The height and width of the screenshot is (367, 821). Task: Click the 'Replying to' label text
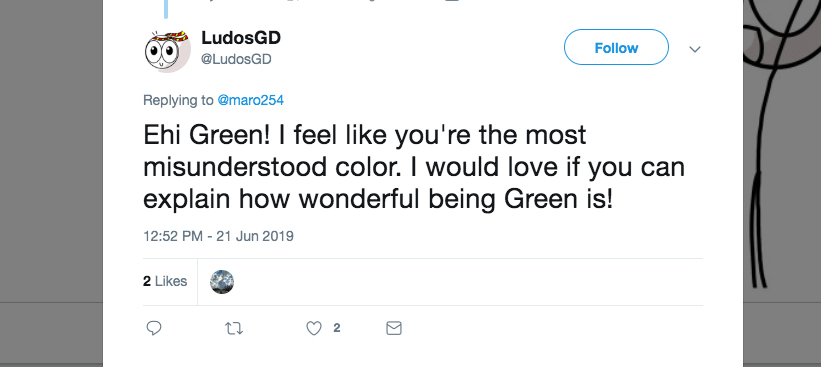click(x=178, y=100)
